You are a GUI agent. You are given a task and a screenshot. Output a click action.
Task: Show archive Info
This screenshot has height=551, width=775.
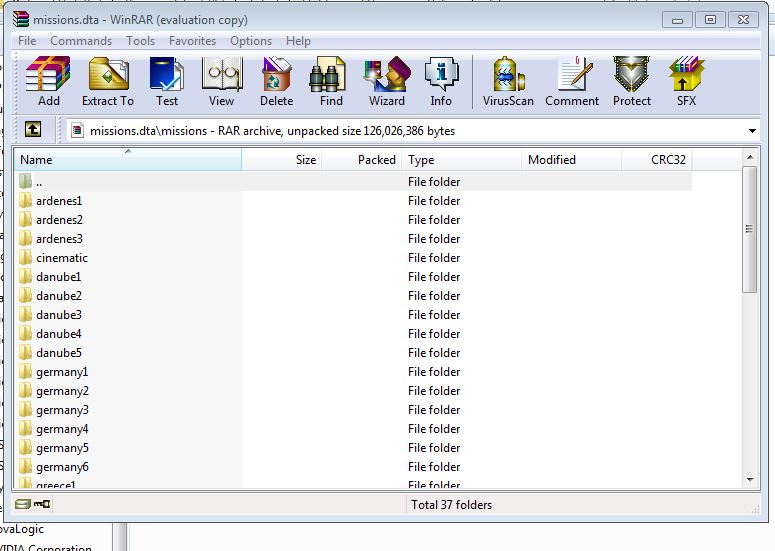(441, 80)
